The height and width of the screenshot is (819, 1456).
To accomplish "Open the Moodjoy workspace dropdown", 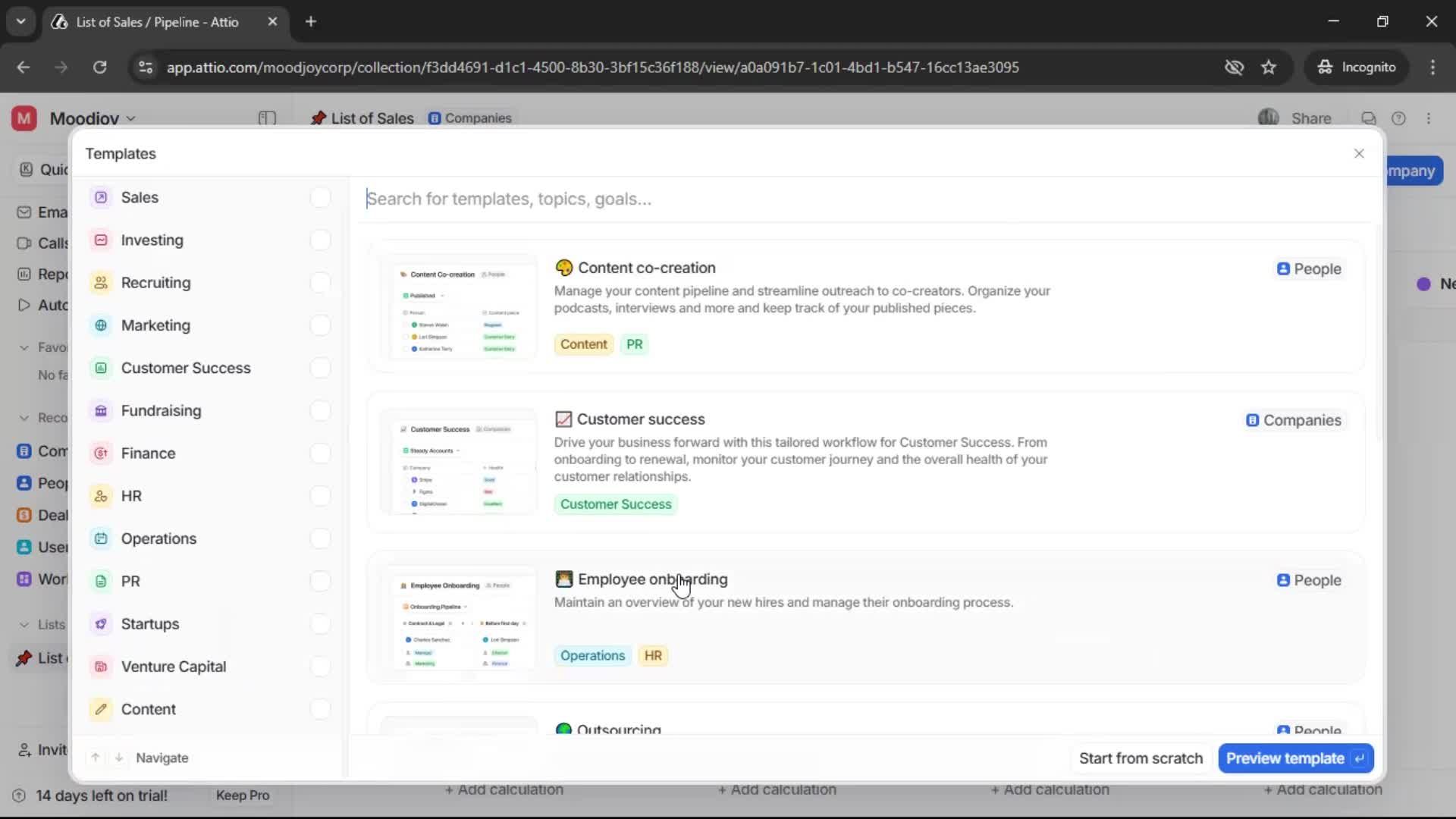I will click(93, 118).
